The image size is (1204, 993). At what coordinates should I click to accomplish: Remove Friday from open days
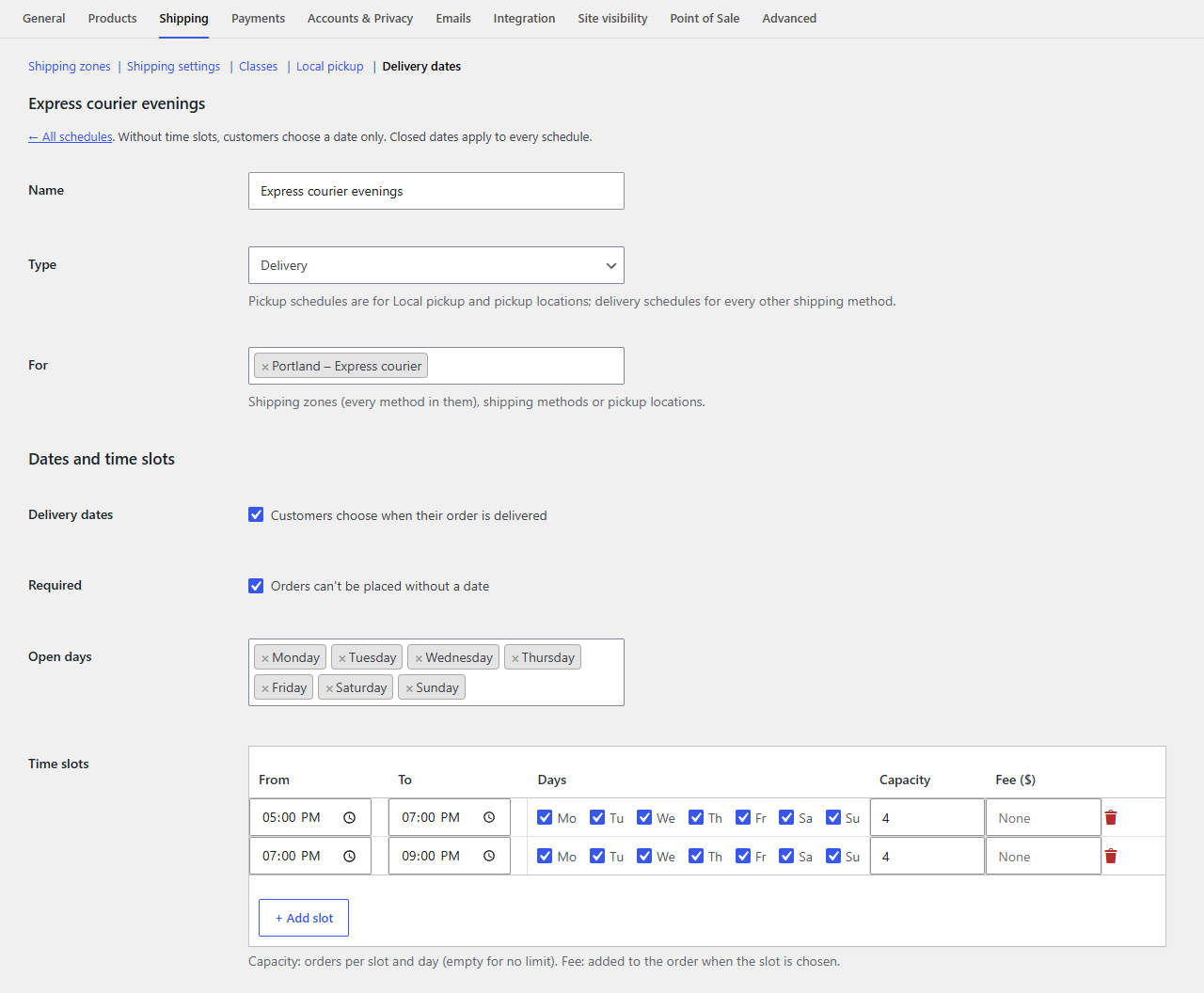pos(265,688)
